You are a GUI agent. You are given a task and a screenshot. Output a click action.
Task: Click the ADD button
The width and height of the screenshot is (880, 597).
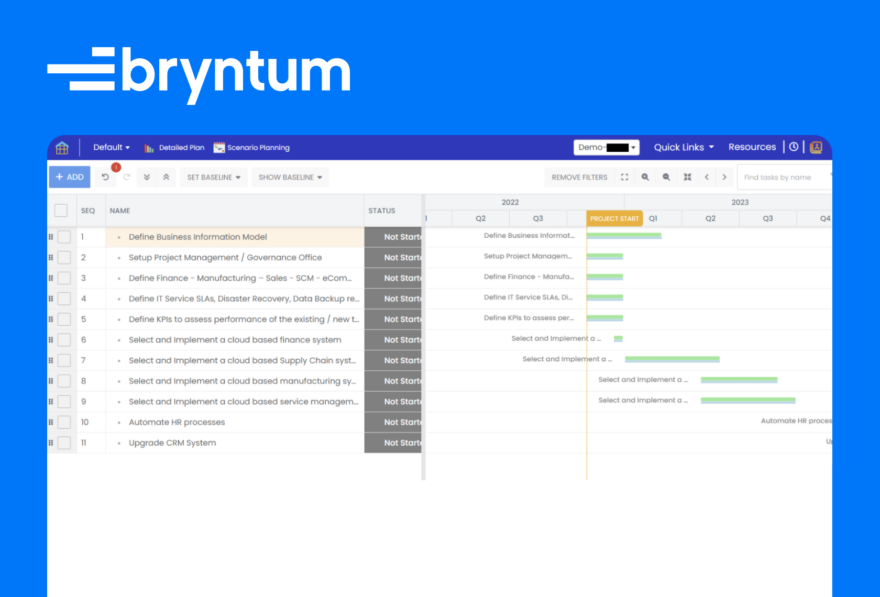(69, 177)
